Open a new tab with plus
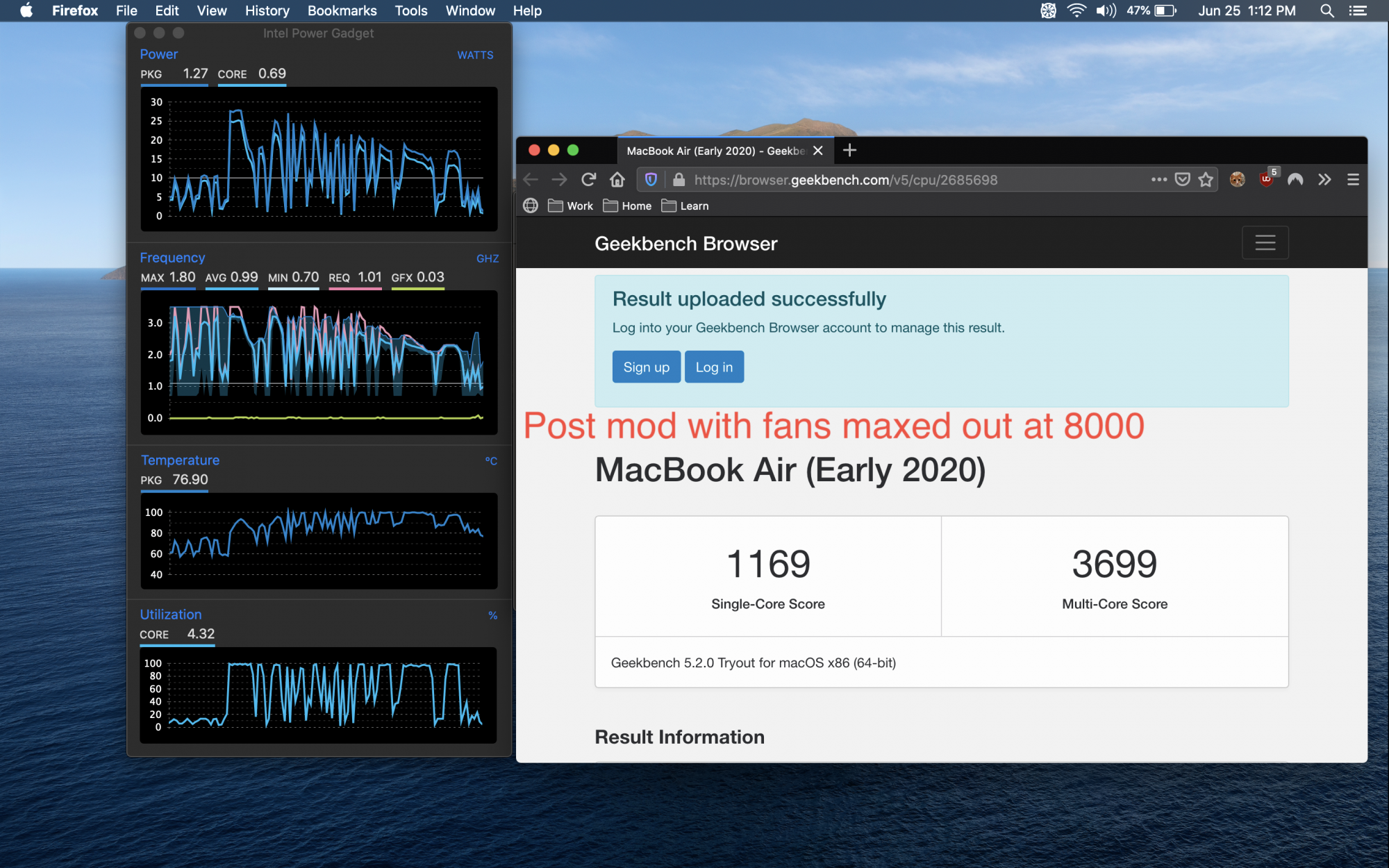This screenshot has width=1389, height=868. click(x=849, y=150)
